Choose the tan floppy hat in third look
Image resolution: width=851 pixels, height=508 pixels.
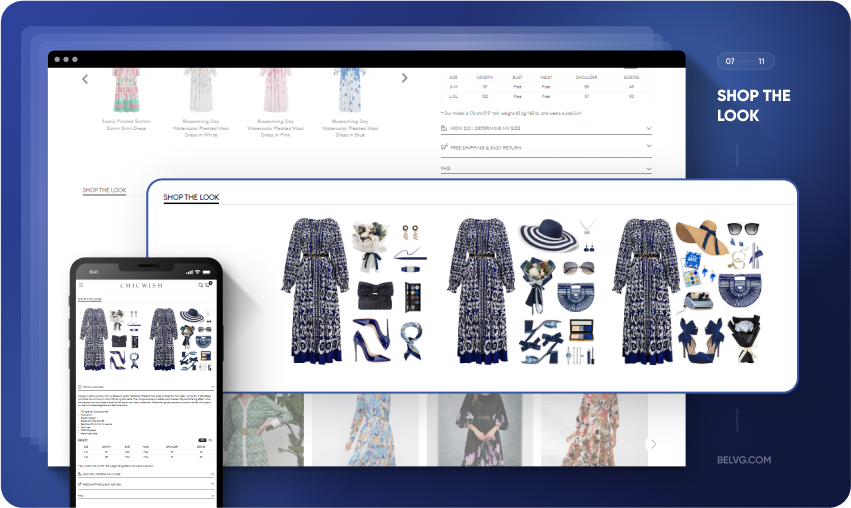[702, 237]
